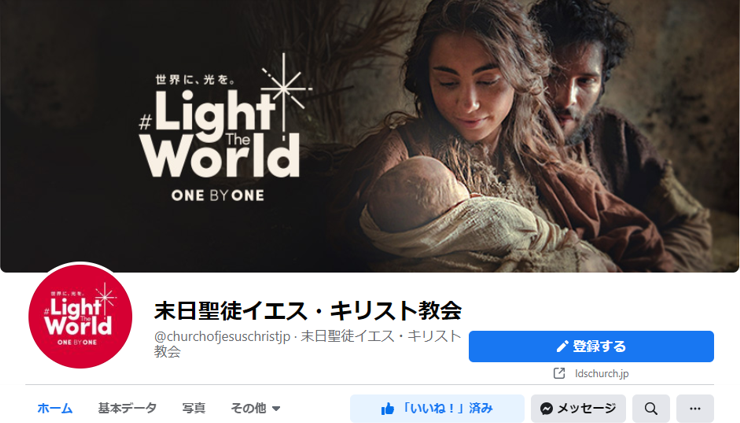Screen dimensions: 740x423
Task: Open the three-dots more options menu
Action: click(695, 408)
